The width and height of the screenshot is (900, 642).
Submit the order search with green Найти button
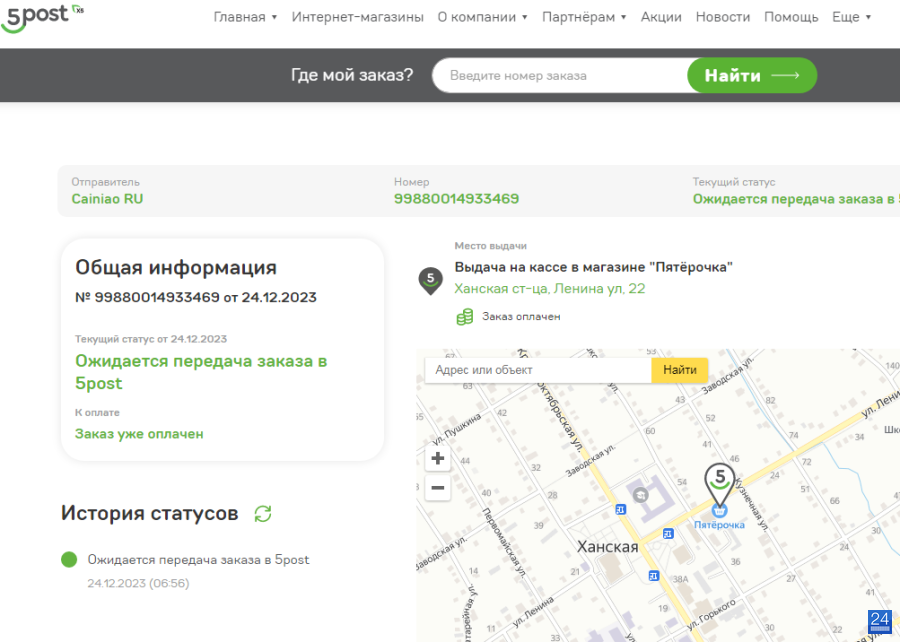point(752,75)
